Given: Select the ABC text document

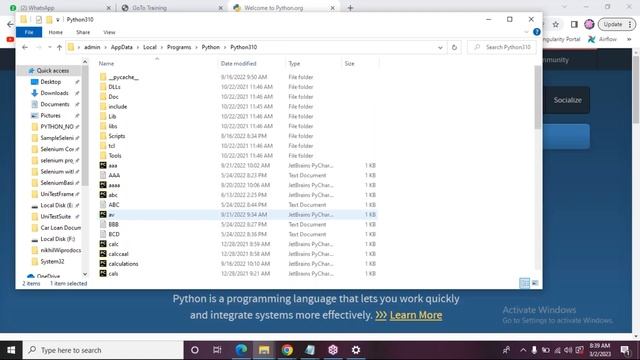Looking at the screenshot, I should [x=113, y=204].
